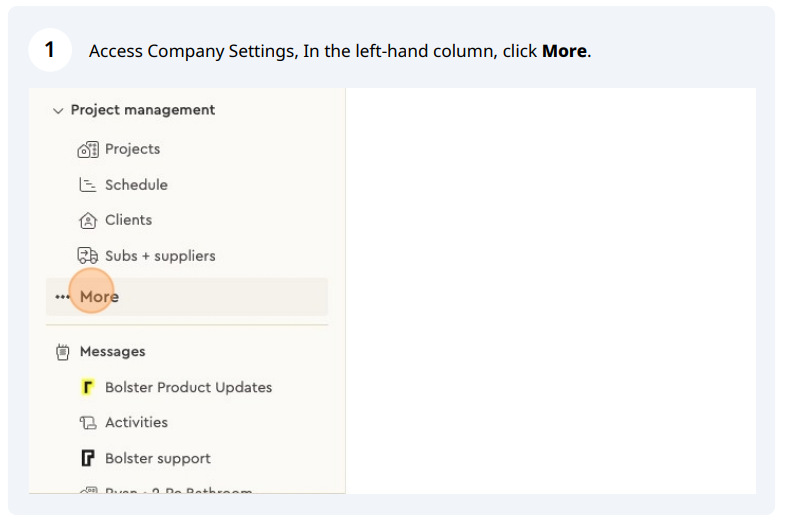Collapse the Project management chevron
This screenshot has width=786, height=525.
[x=57, y=110]
